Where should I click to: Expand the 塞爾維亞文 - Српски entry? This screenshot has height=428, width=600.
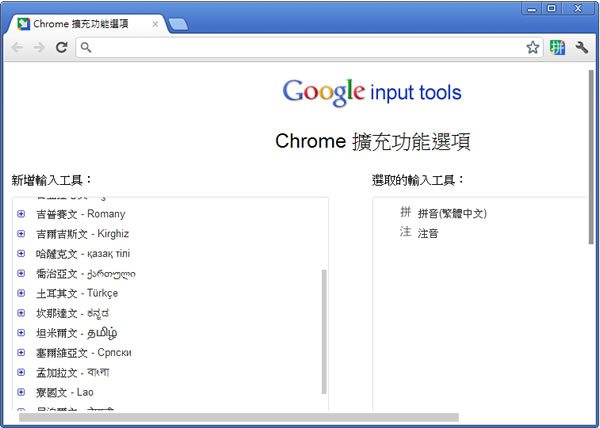pyautogui.click(x=21, y=353)
